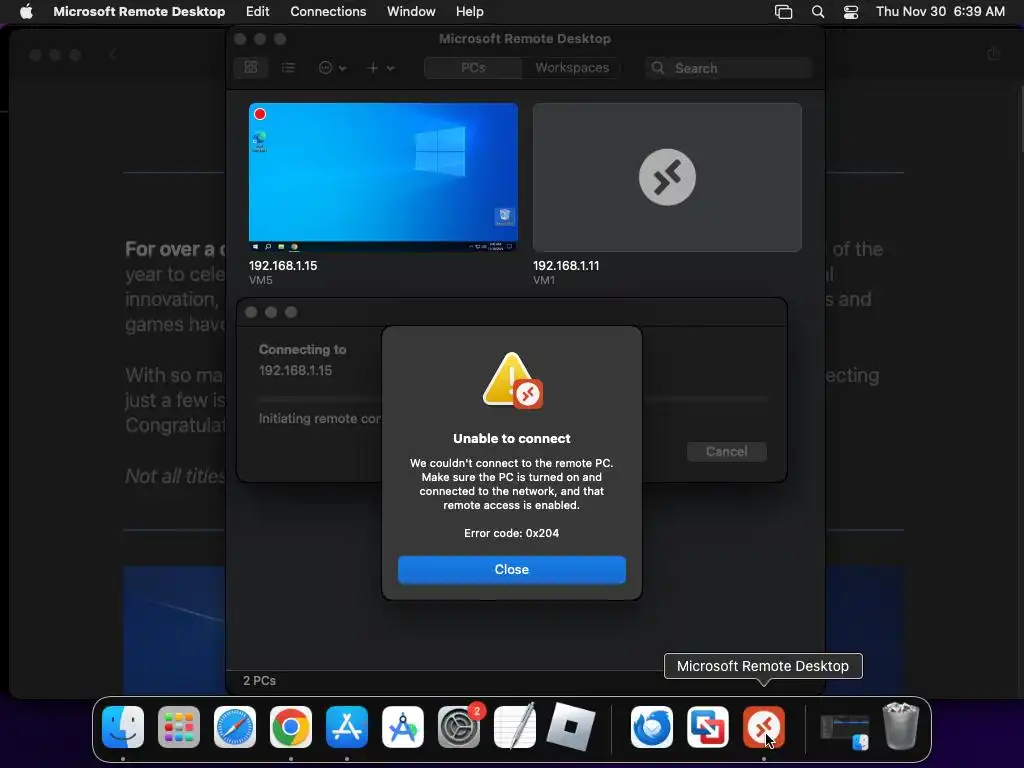This screenshot has height=768, width=1024.
Task: Open Launchpad from the Dock
Action: coord(179,727)
